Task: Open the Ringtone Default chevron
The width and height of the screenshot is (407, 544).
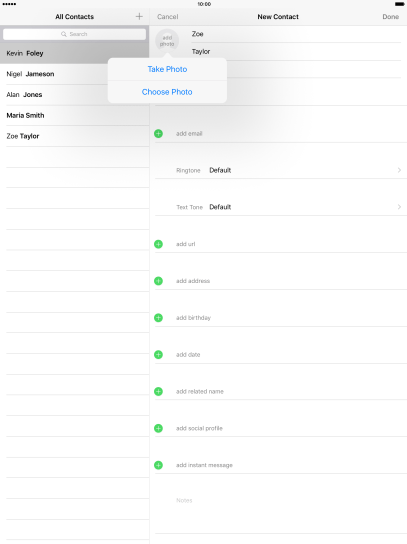Action: 399,170
